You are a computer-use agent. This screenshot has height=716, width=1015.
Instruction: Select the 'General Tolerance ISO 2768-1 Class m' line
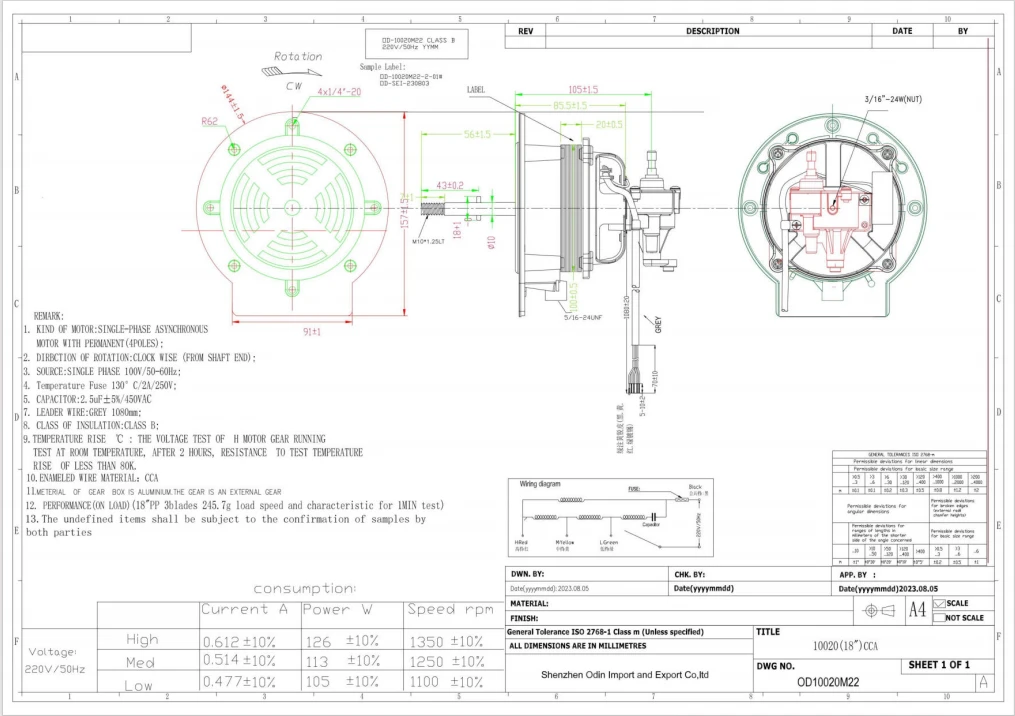[x=605, y=632]
